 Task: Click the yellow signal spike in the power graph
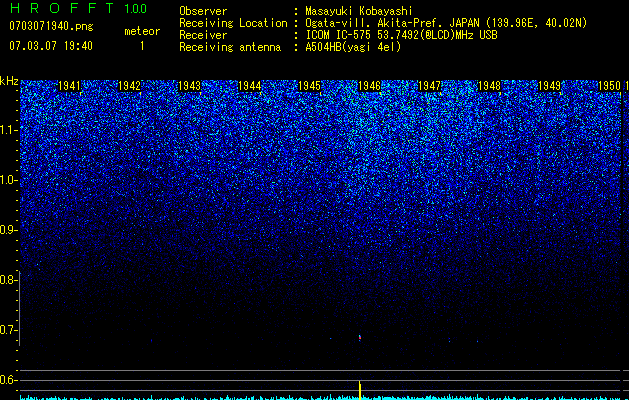click(360, 390)
